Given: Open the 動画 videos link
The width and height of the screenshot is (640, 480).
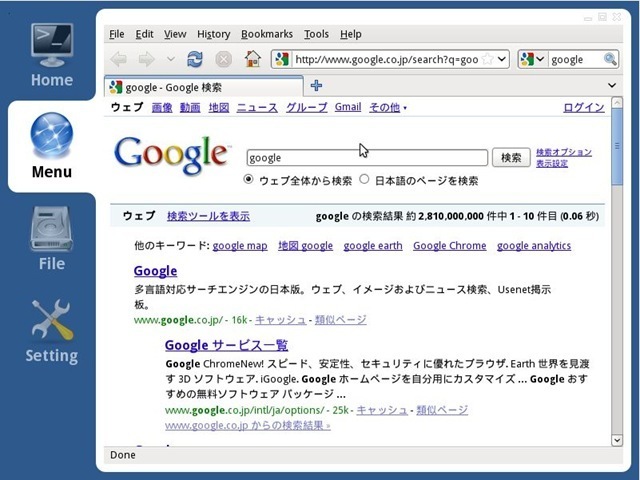Looking at the screenshot, I should [x=190, y=108].
